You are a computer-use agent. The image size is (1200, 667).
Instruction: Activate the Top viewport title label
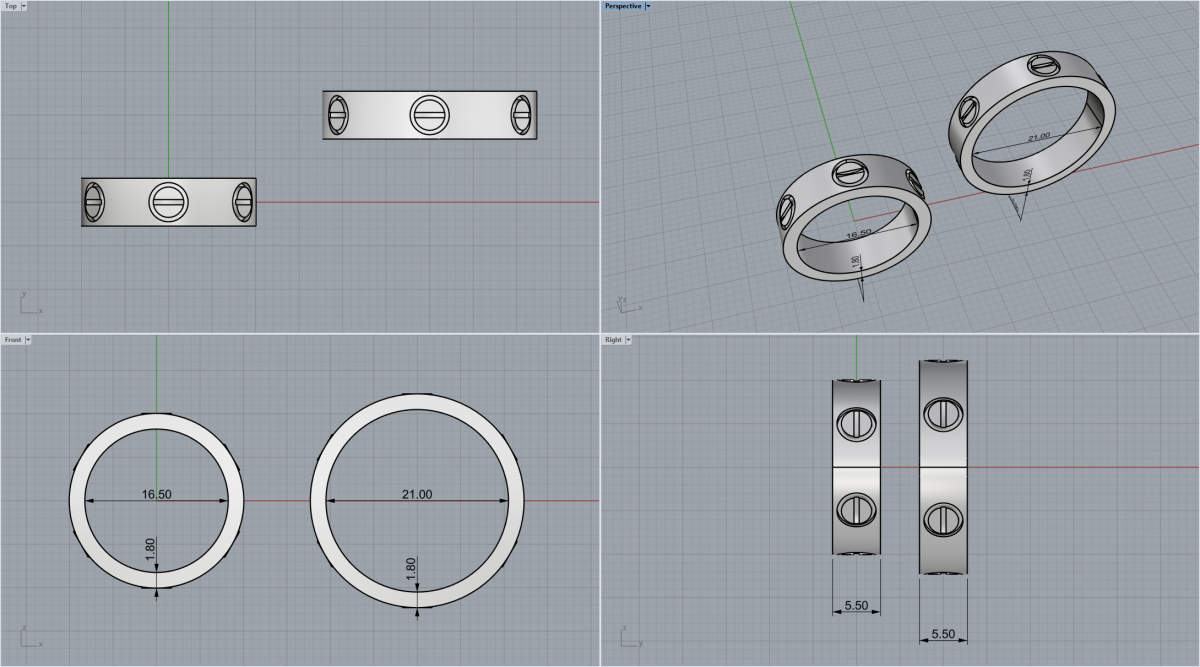pos(10,6)
